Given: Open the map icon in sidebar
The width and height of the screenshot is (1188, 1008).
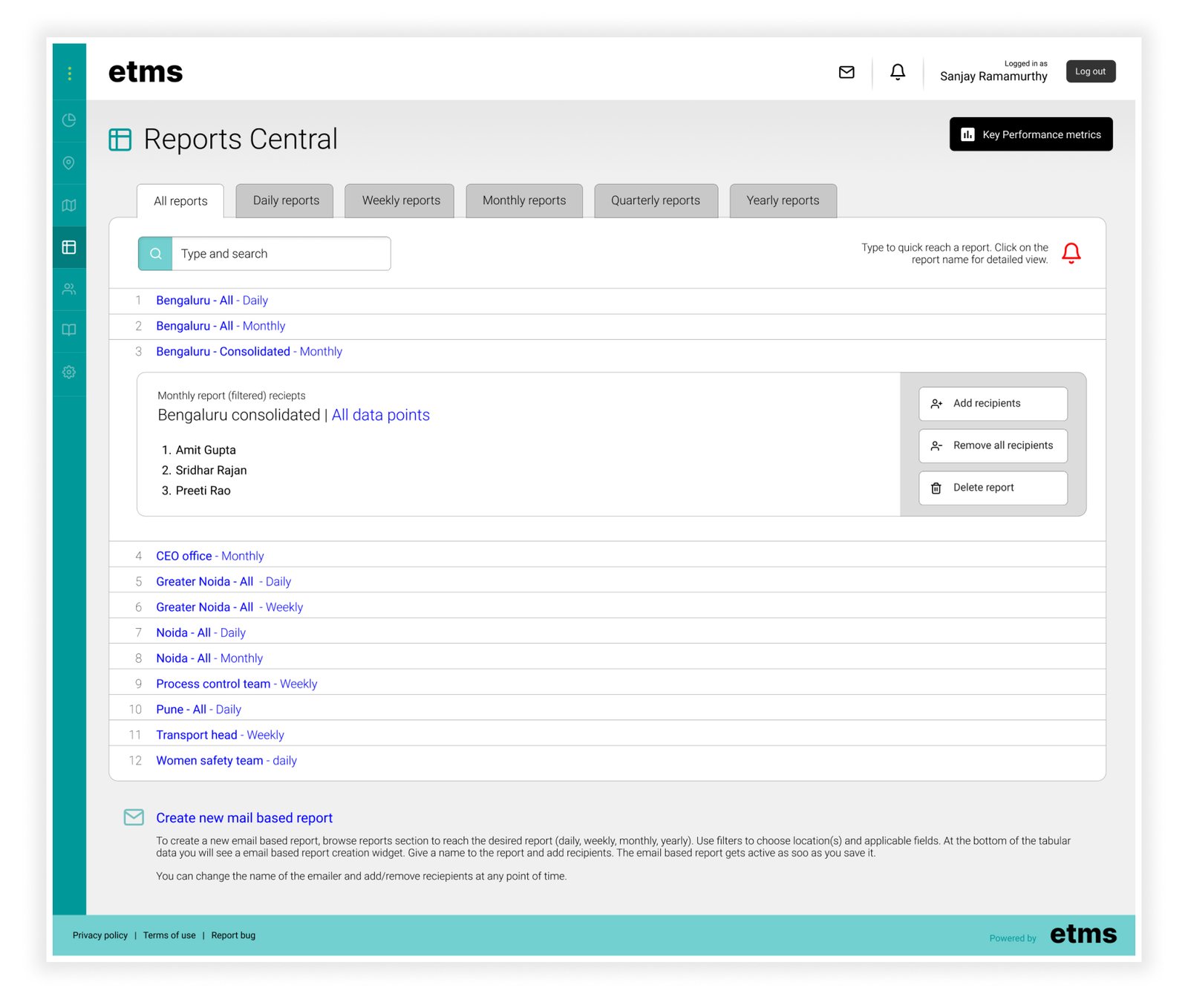Looking at the screenshot, I should click(x=69, y=205).
